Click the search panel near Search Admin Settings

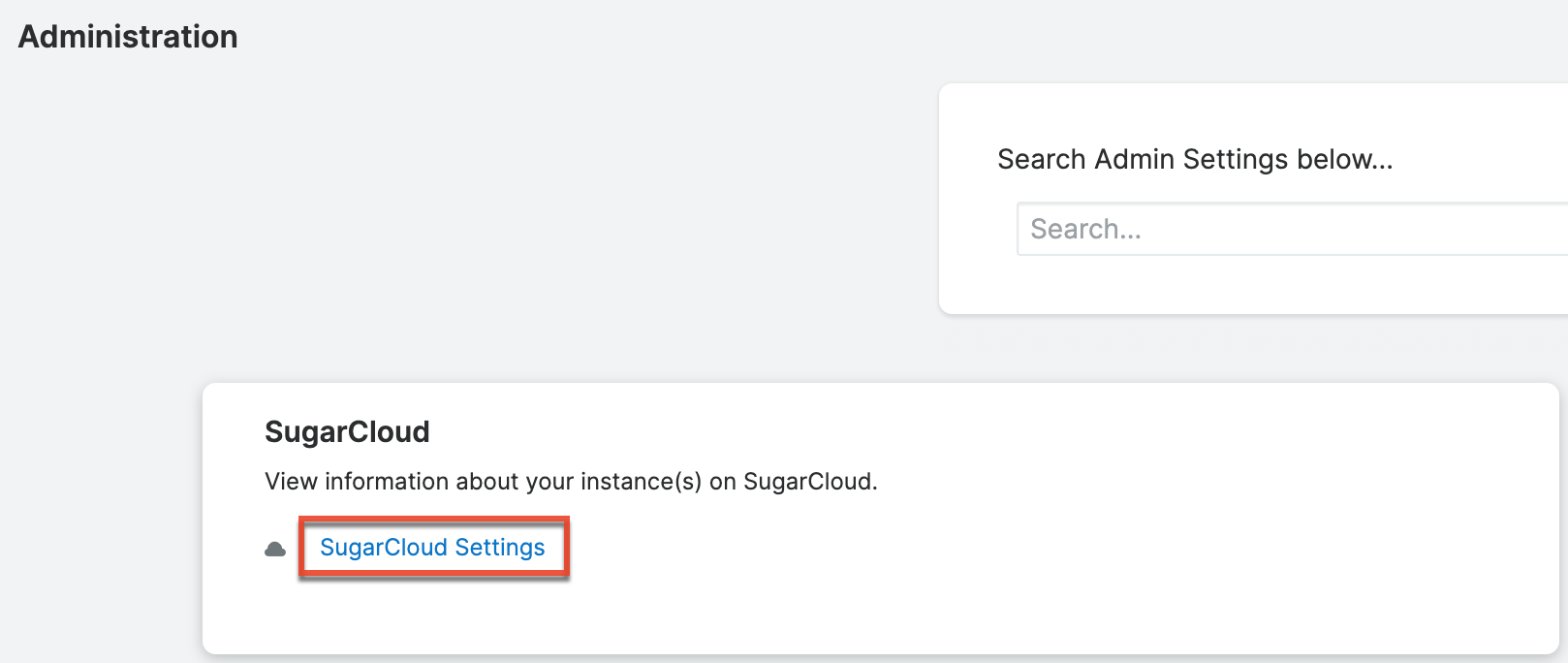[1250, 194]
